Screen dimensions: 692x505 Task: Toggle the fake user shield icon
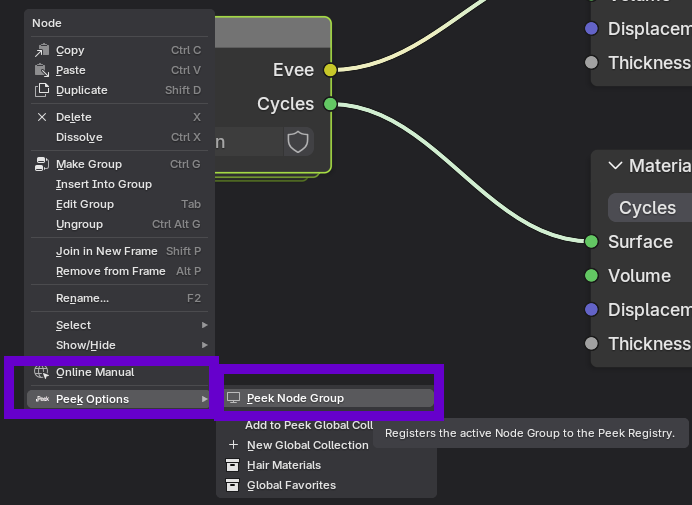pos(298,142)
